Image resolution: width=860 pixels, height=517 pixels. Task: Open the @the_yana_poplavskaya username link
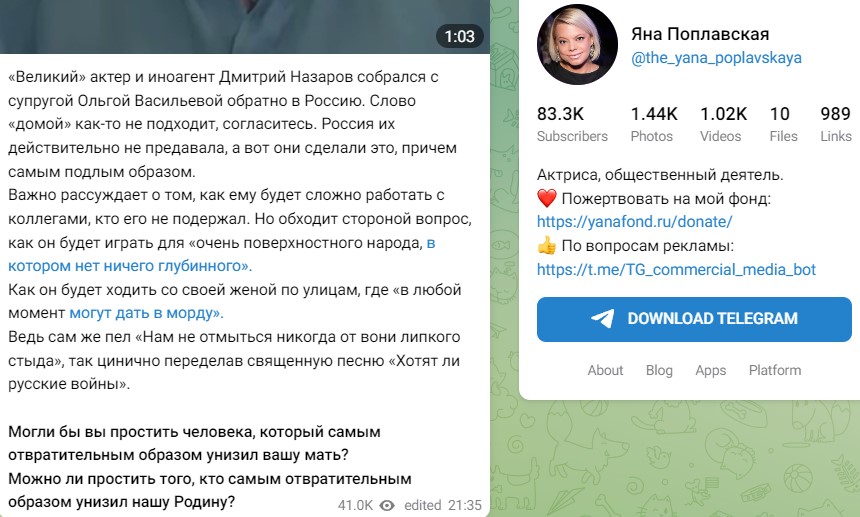(x=716, y=58)
